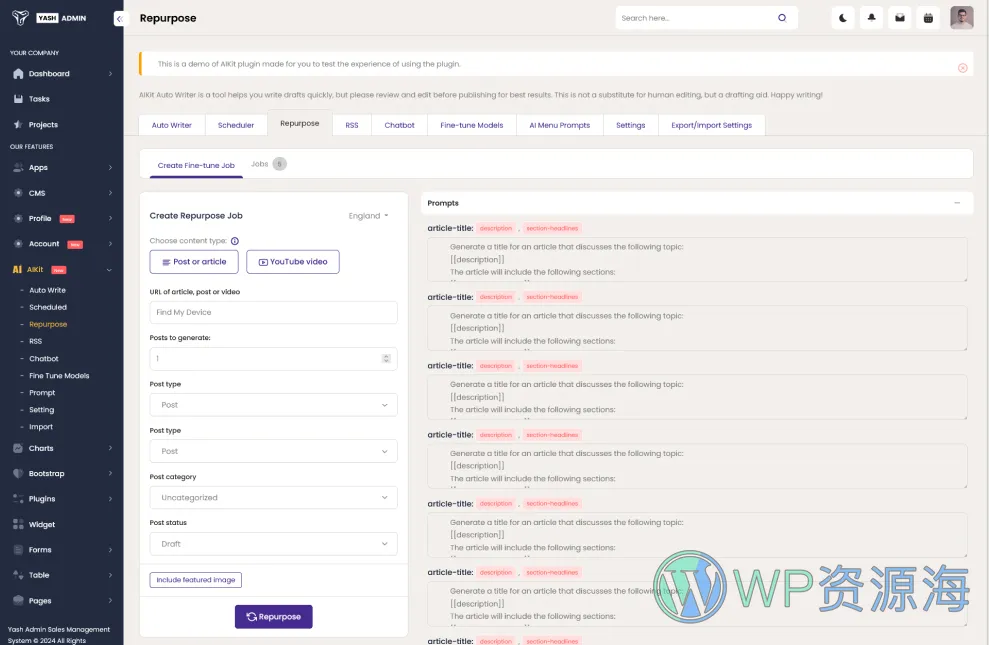
Task: Expand the Dashboard menu chevron
Action: pyautogui.click(x=110, y=74)
